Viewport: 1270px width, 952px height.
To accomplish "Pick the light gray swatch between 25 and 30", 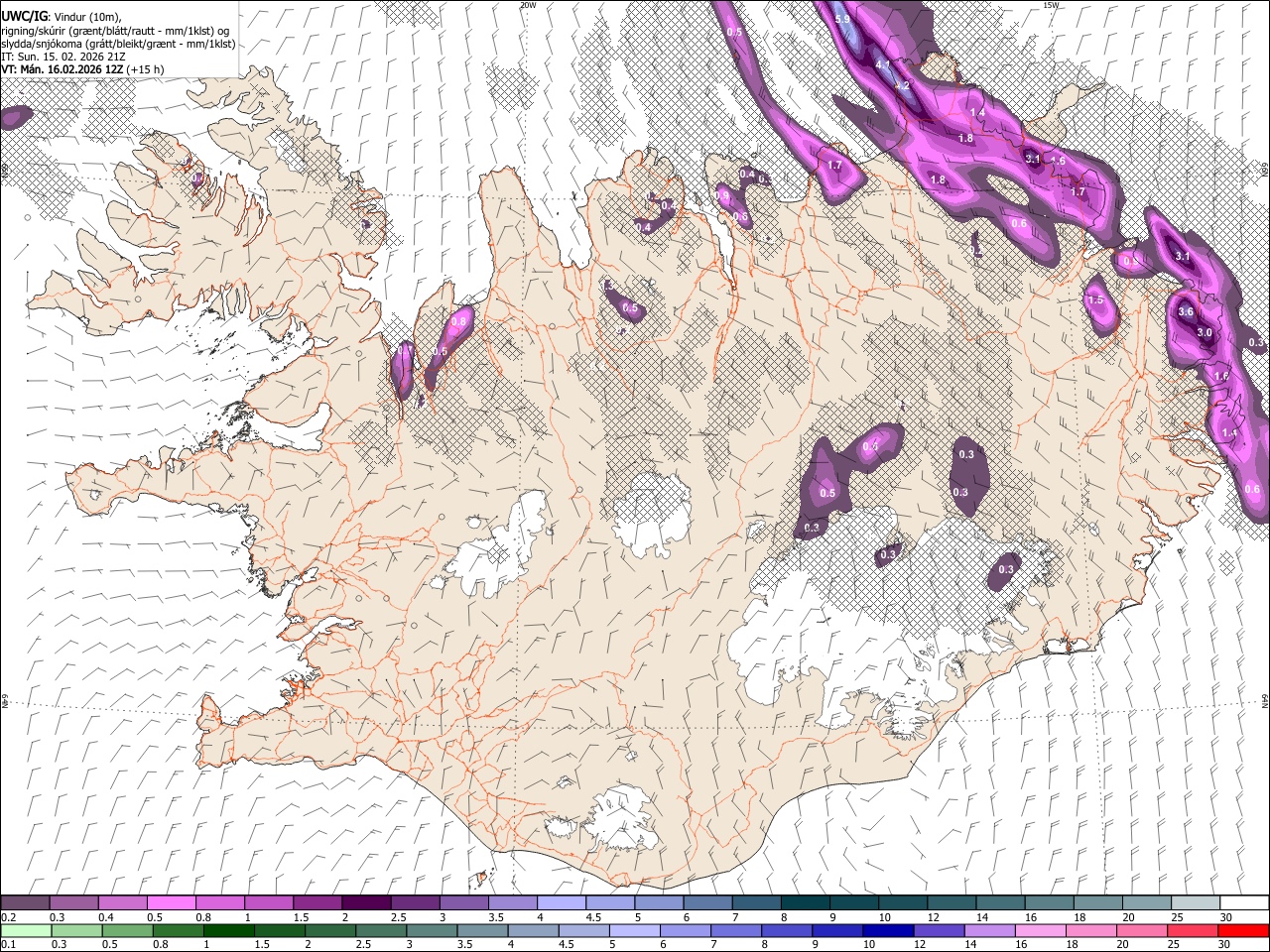I will click(1196, 902).
